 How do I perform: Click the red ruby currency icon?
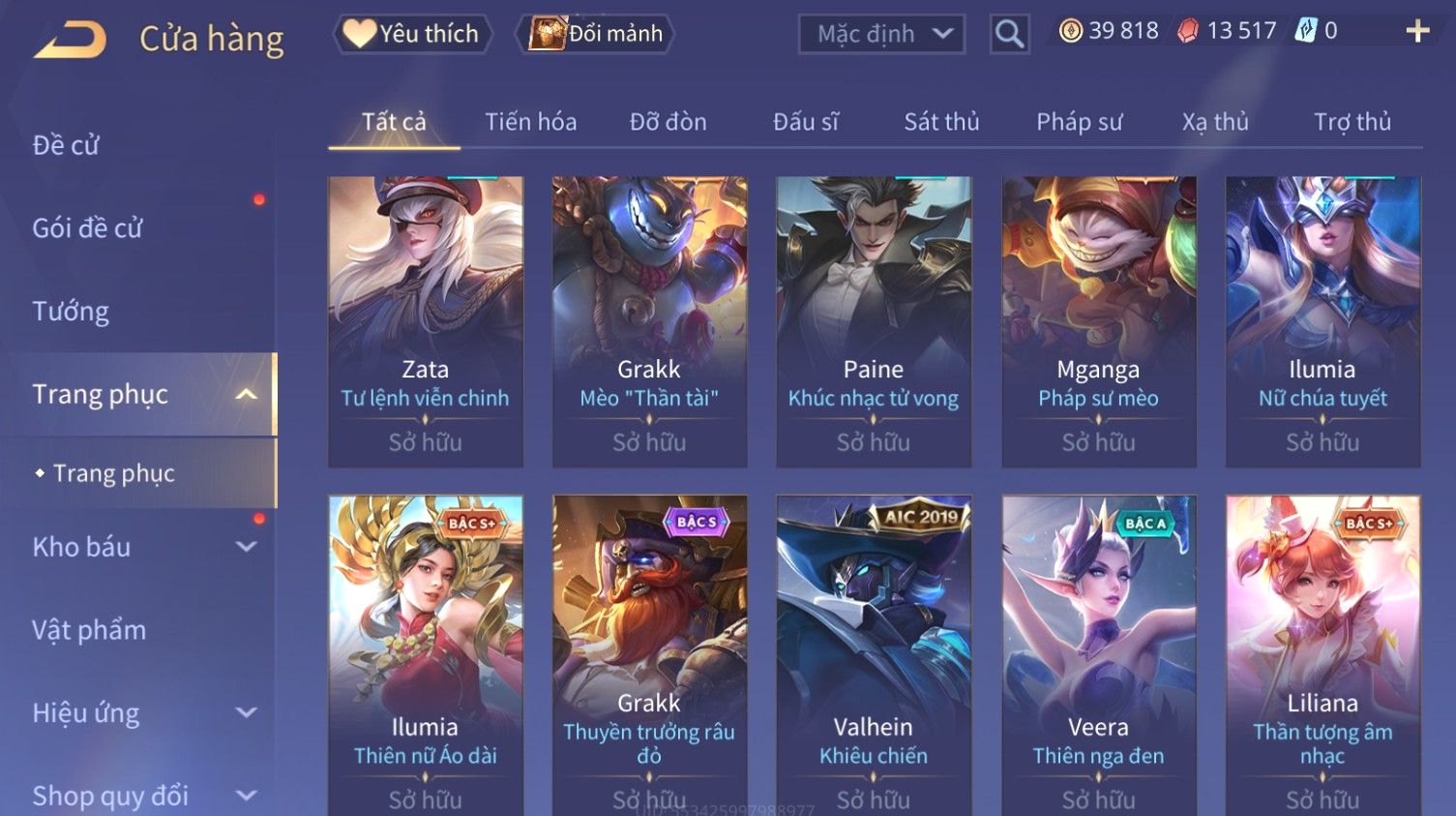click(x=1187, y=31)
